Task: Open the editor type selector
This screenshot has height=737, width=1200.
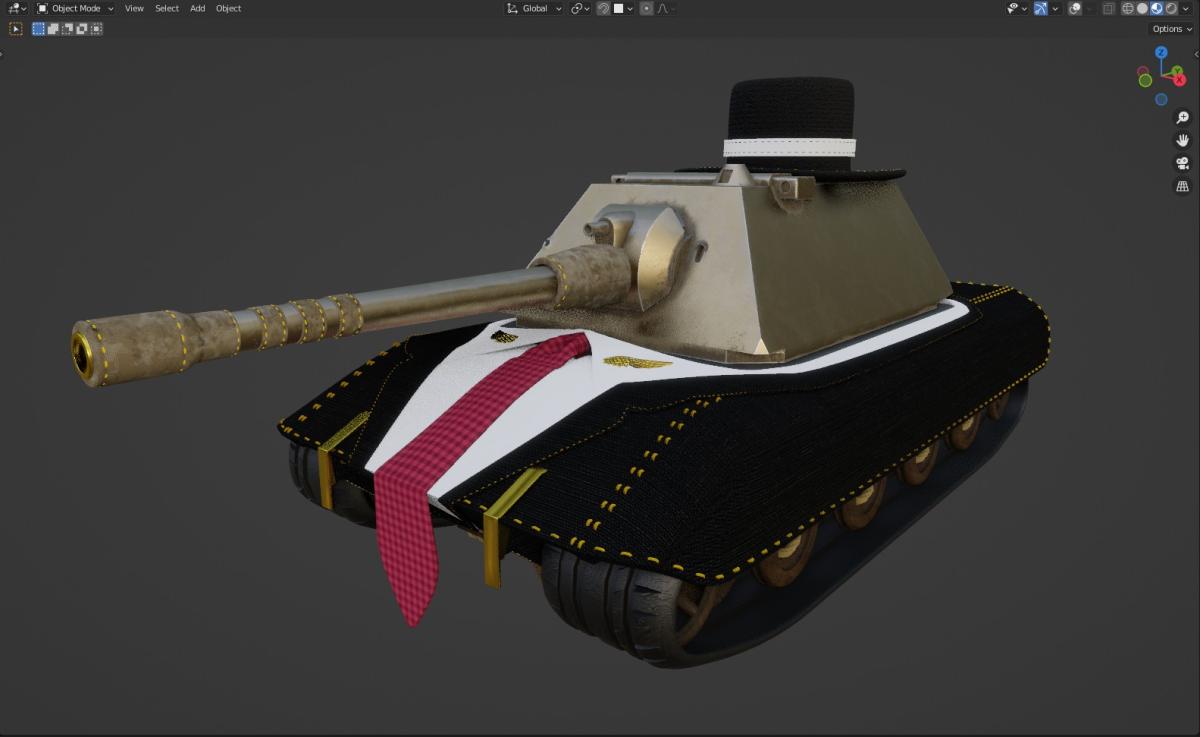Action: point(17,8)
